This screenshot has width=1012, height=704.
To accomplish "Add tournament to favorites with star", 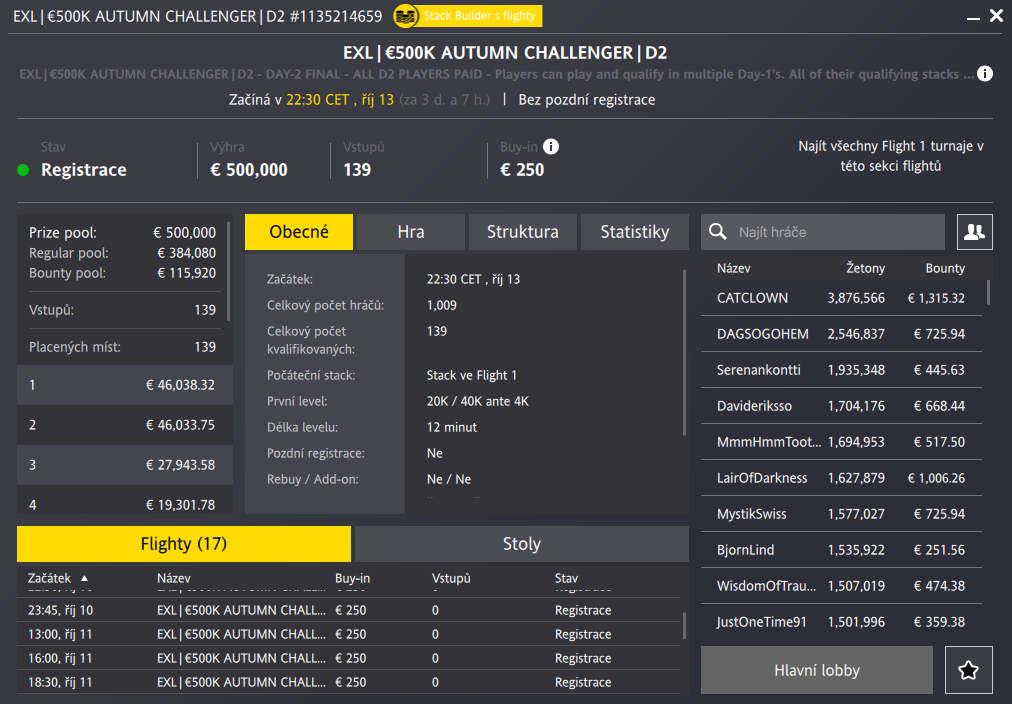I will (x=968, y=670).
